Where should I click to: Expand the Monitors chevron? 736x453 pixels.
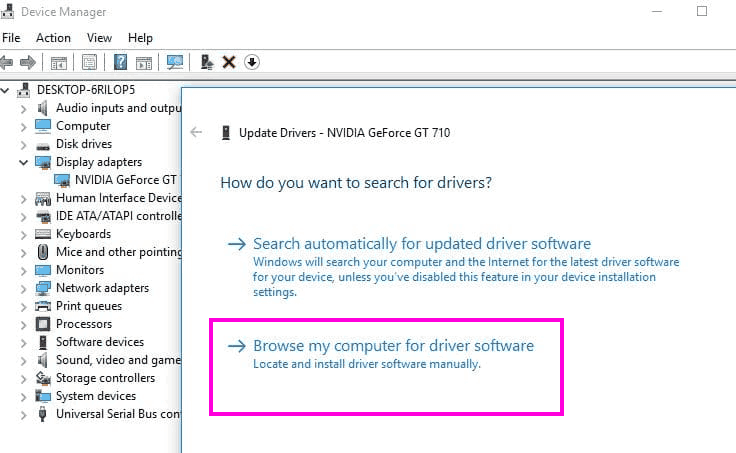[x=23, y=271]
